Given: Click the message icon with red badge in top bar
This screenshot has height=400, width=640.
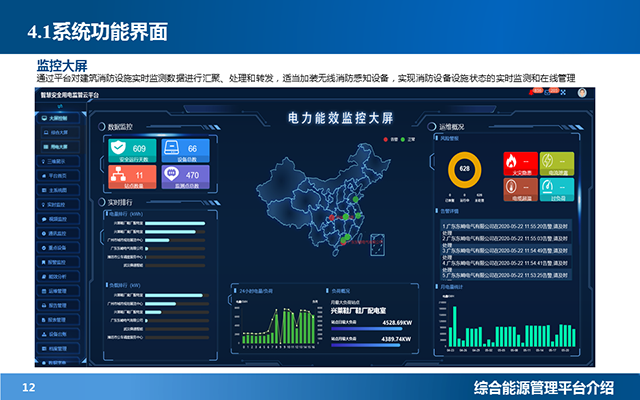Looking at the screenshot, I should click(547, 93).
